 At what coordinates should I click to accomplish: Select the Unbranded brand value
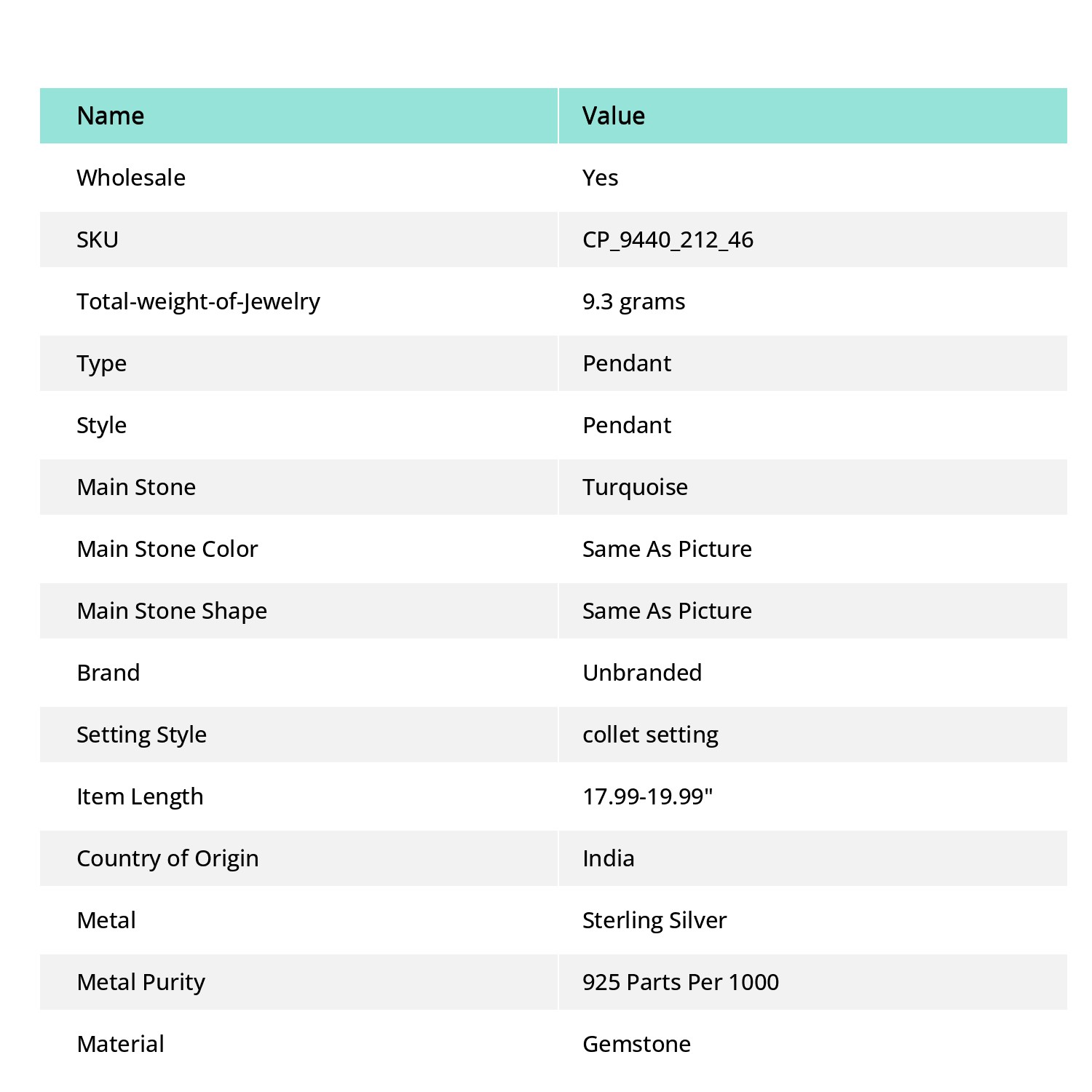pos(642,673)
